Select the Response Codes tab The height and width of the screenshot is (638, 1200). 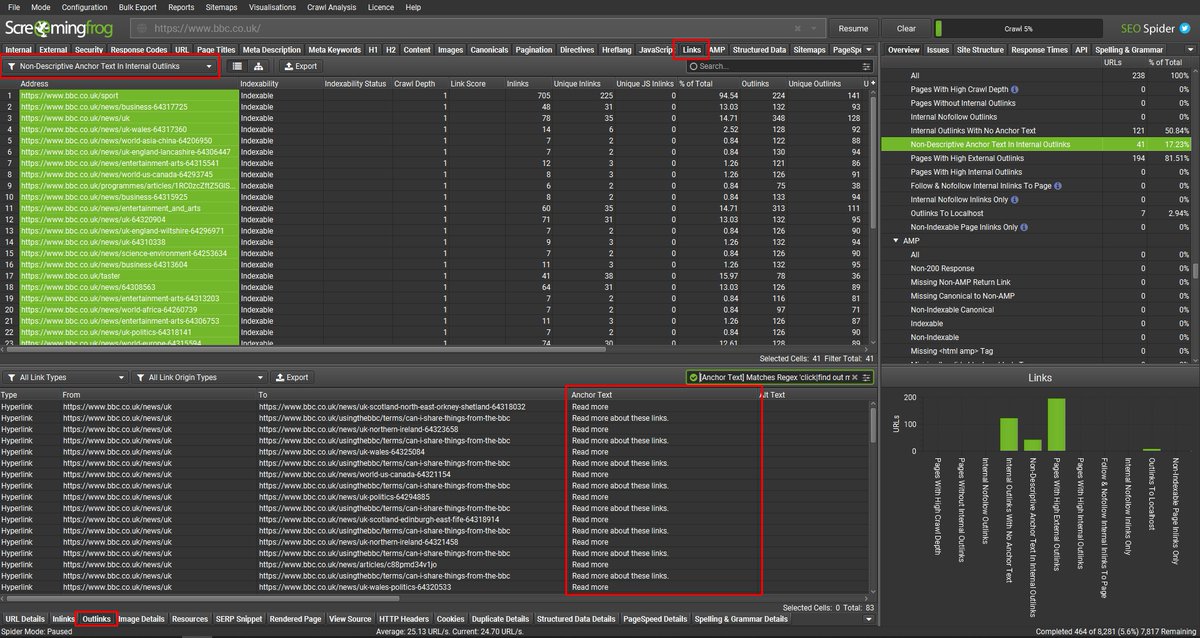pyautogui.click(x=139, y=49)
